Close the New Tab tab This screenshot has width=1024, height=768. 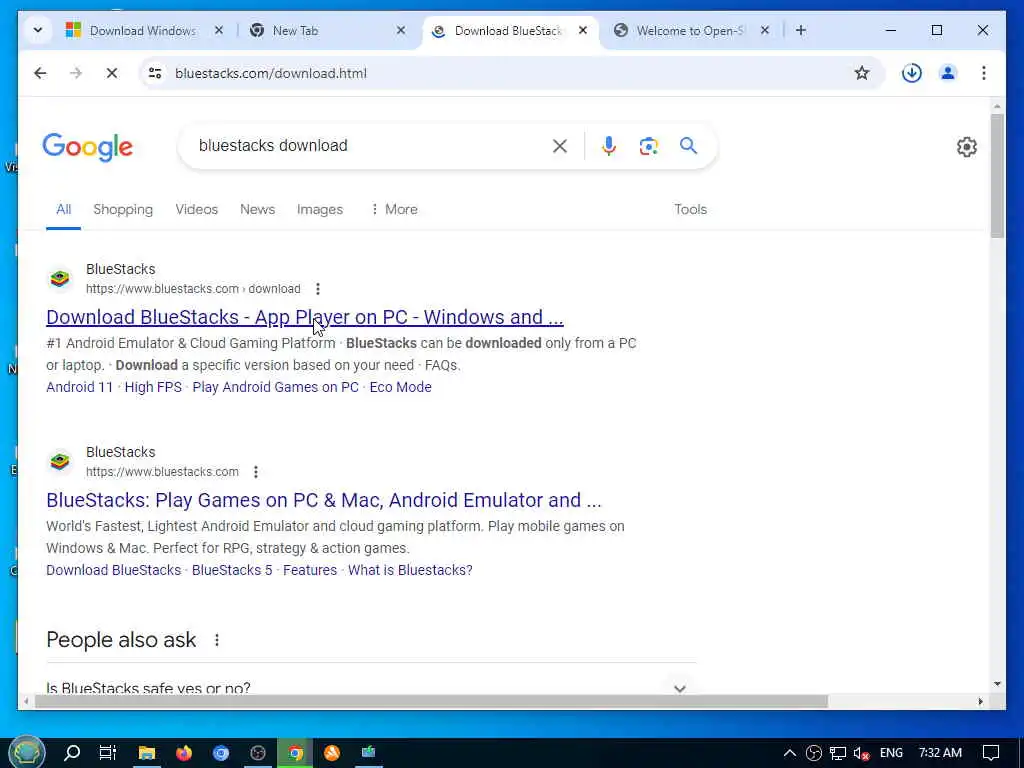401,30
